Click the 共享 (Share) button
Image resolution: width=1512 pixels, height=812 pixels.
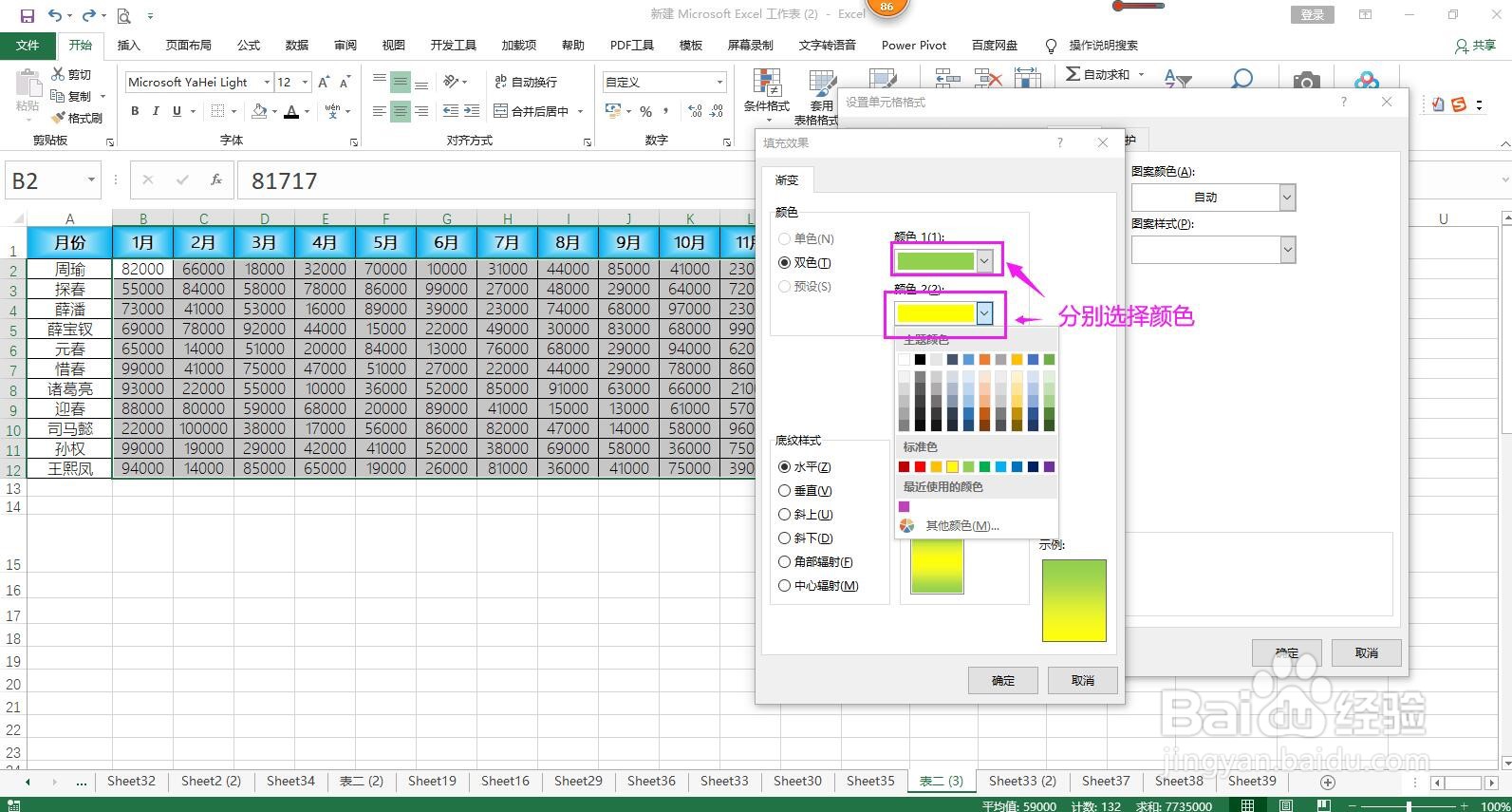(x=1476, y=45)
